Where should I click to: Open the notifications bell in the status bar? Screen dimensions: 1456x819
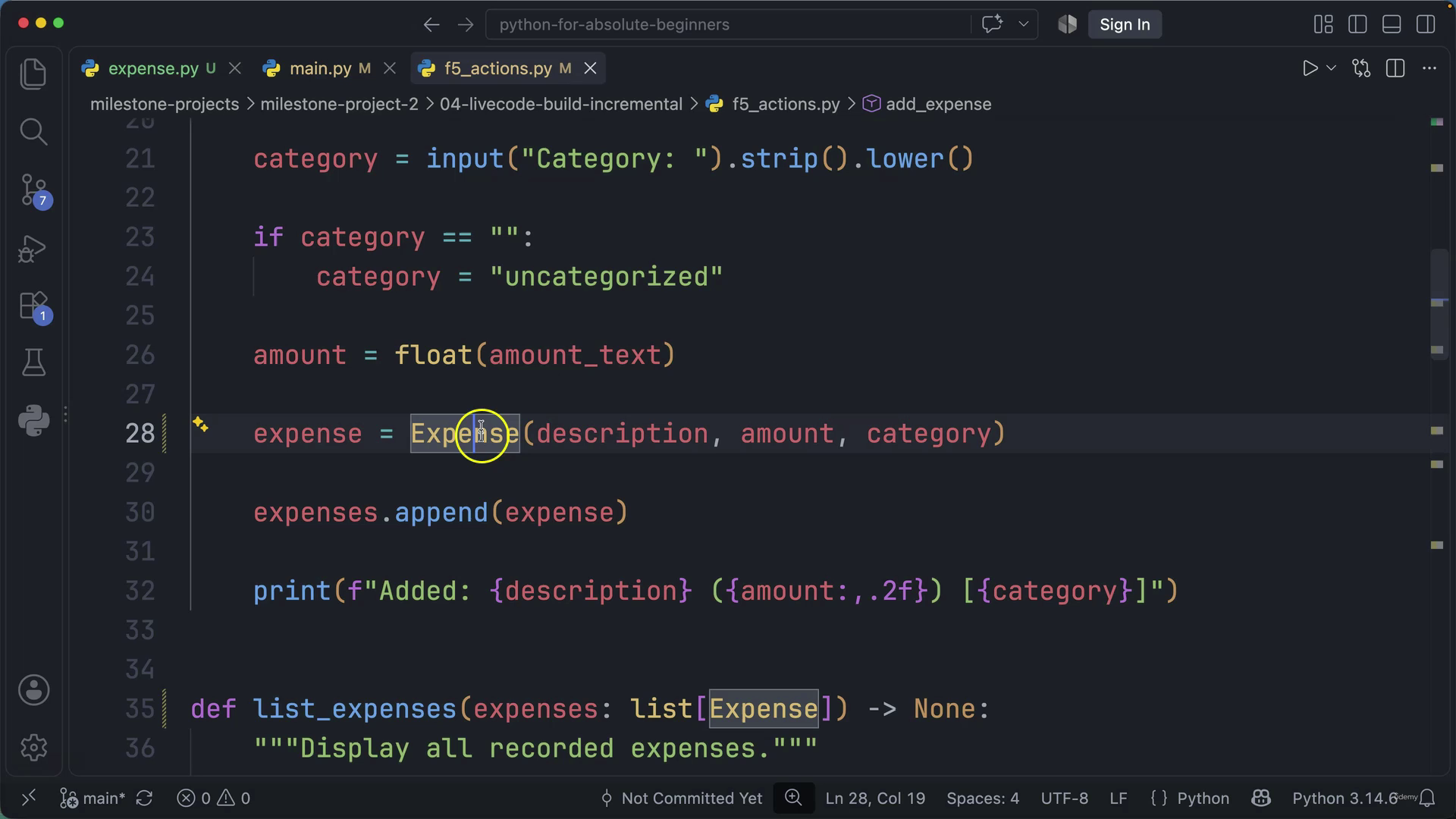pos(1427,798)
